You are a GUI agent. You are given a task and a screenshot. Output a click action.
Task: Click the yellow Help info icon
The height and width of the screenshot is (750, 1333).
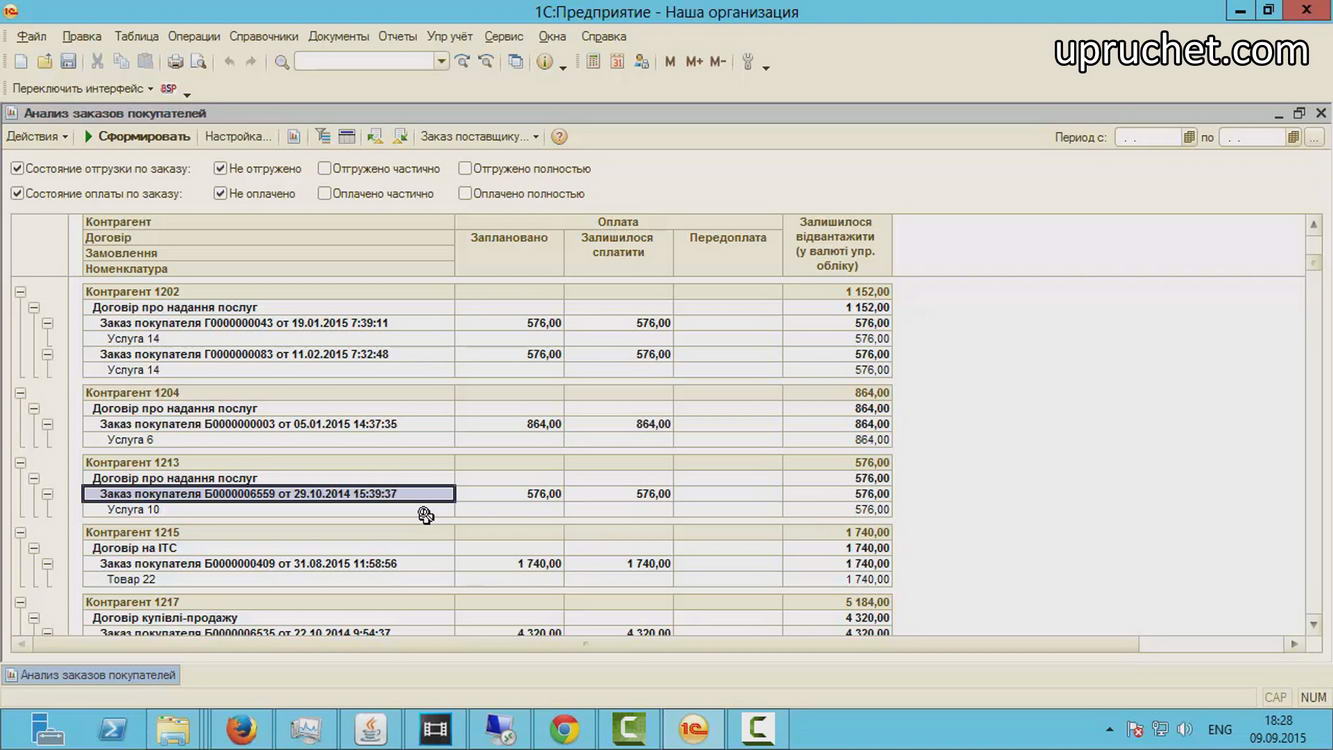coord(544,62)
